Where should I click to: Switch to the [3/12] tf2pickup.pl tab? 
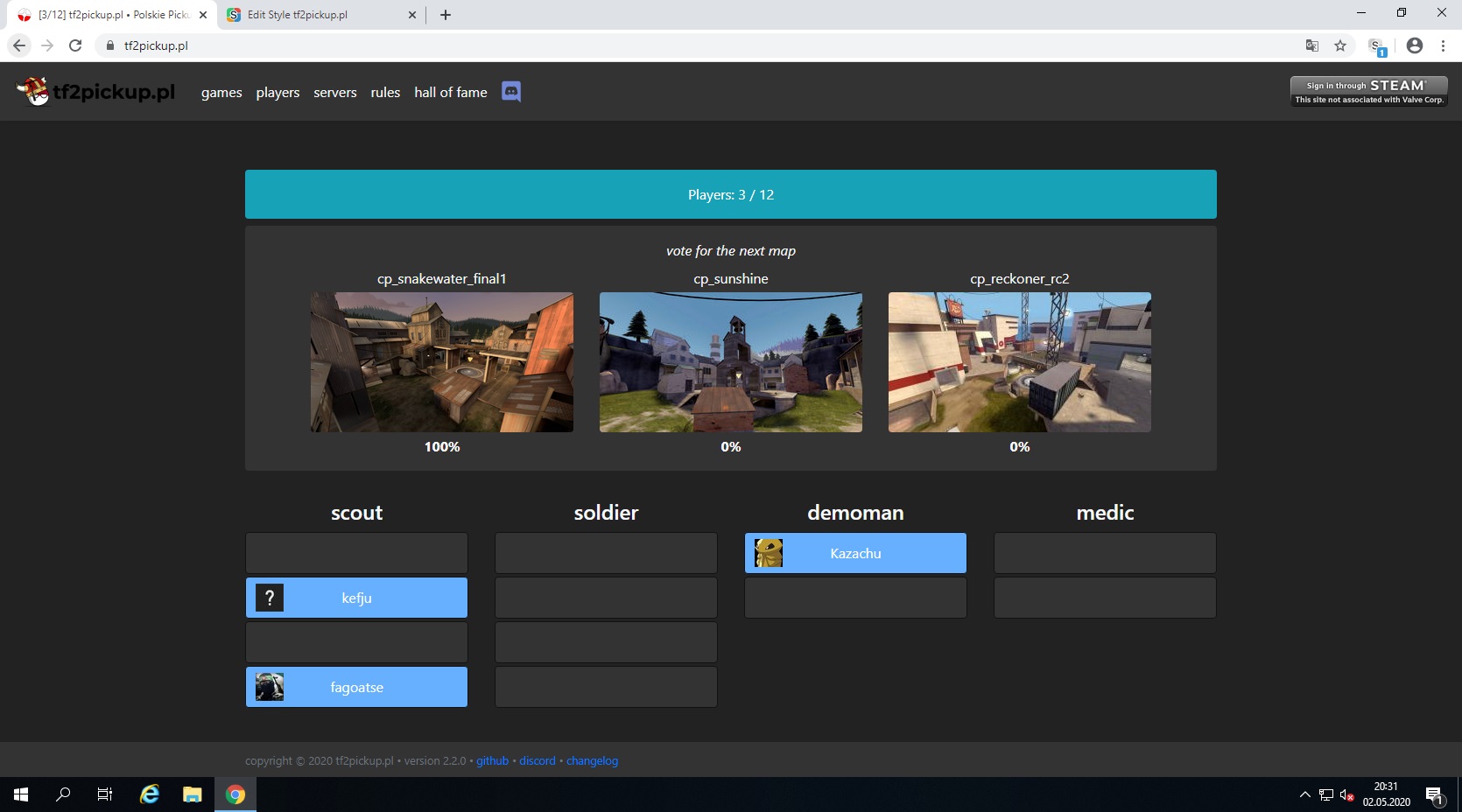[x=111, y=15]
